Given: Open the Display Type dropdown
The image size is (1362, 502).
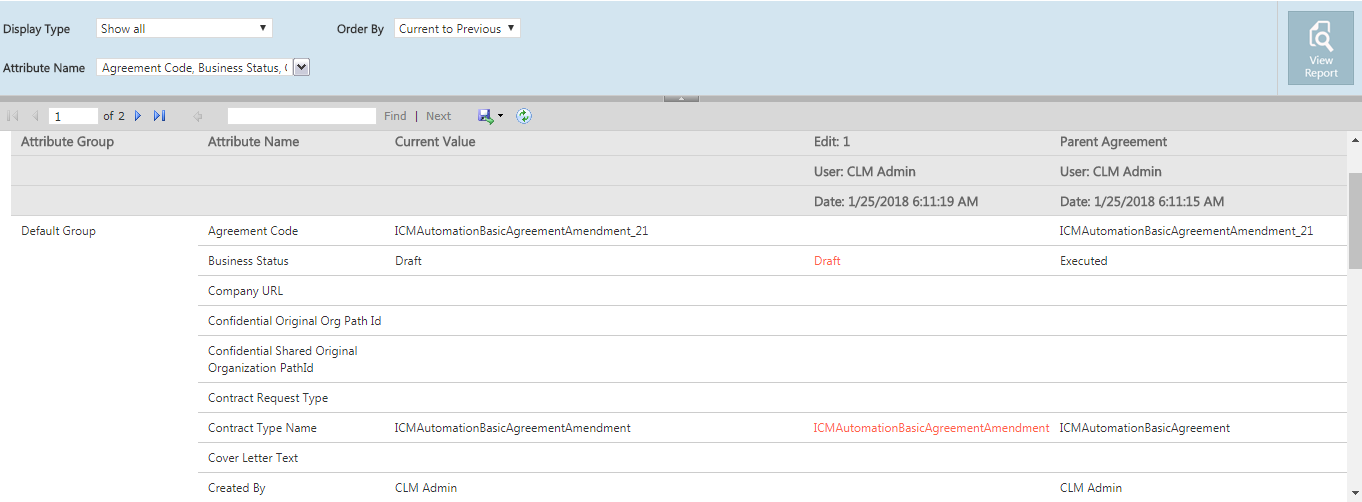Looking at the screenshot, I should point(184,29).
